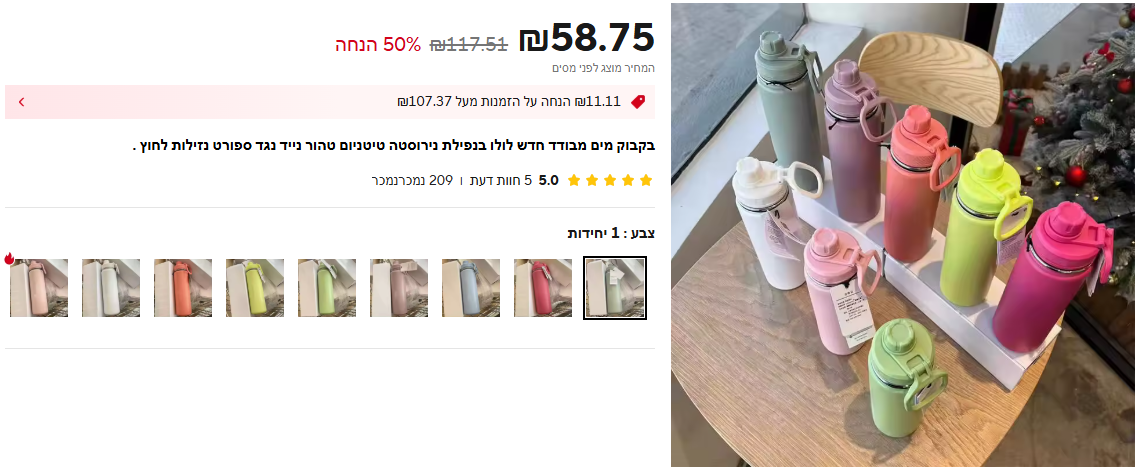Select the mauve purple bottle thumbnail
1141x468 pixels.
[x=399, y=287]
